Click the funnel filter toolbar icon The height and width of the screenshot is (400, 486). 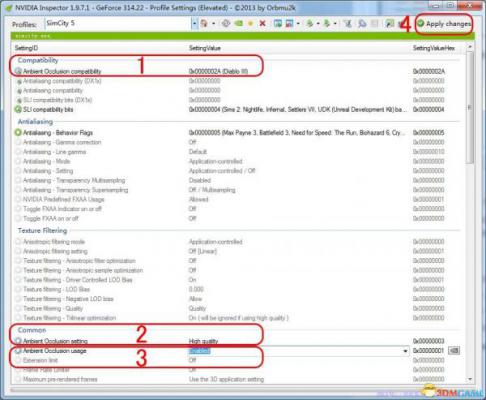pyautogui.click(x=348, y=23)
